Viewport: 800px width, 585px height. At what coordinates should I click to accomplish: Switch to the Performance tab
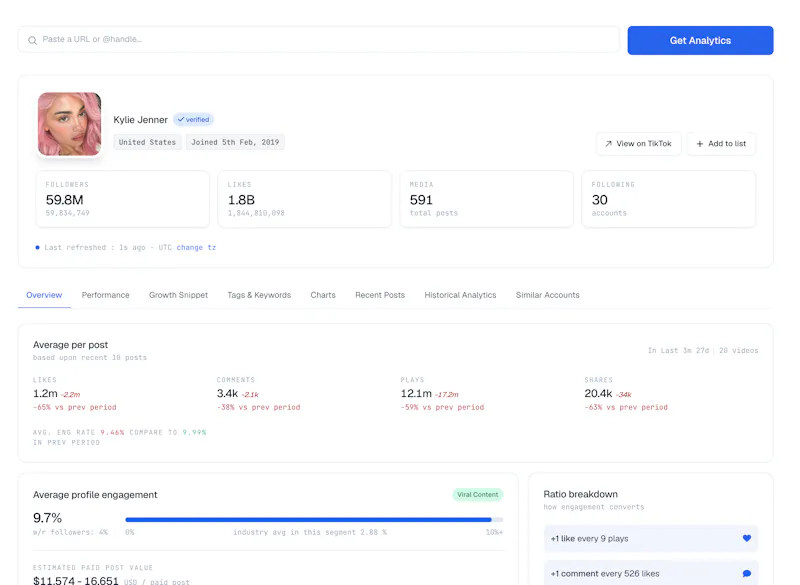tap(105, 295)
